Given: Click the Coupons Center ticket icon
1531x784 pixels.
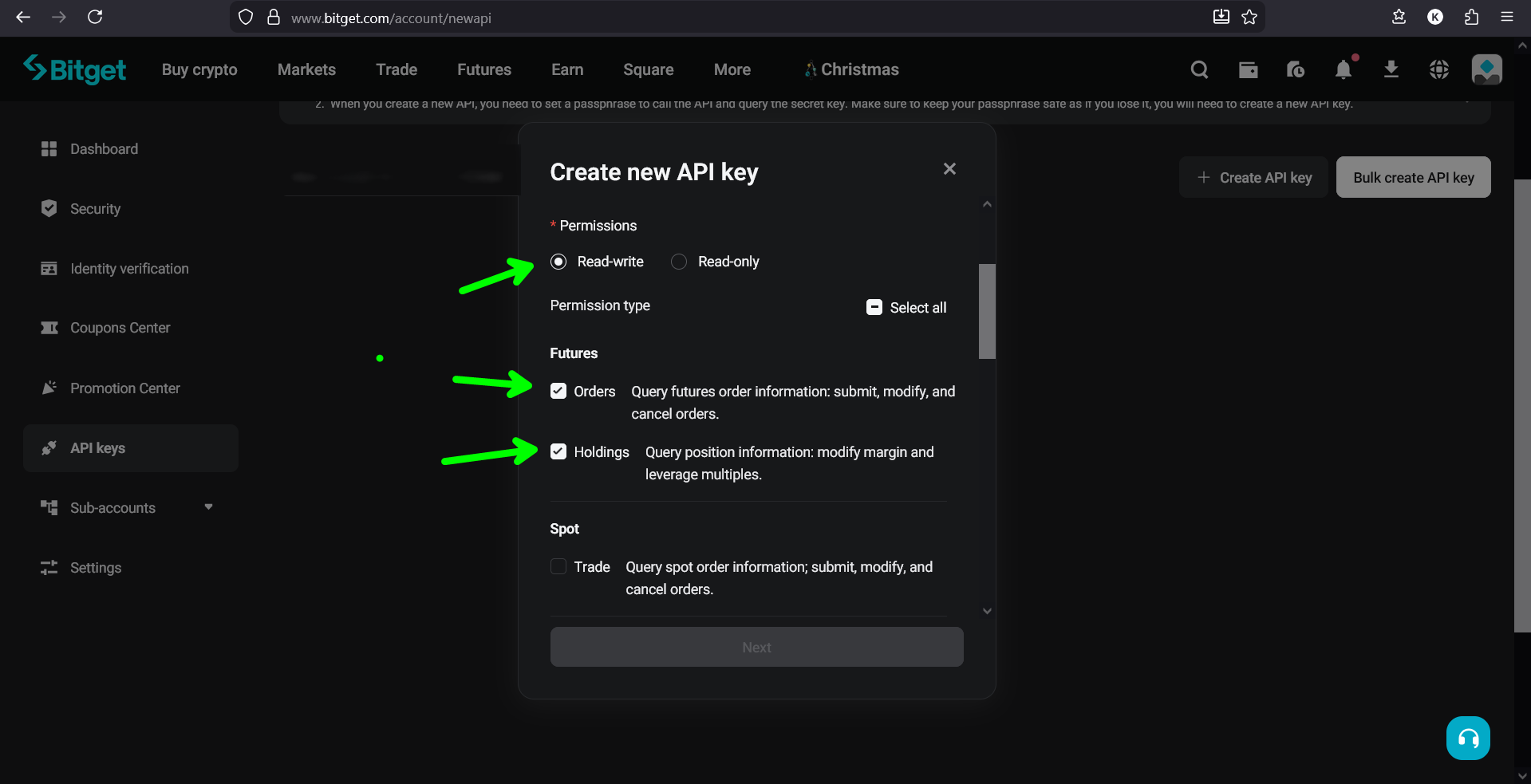Looking at the screenshot, I should 49,328.
